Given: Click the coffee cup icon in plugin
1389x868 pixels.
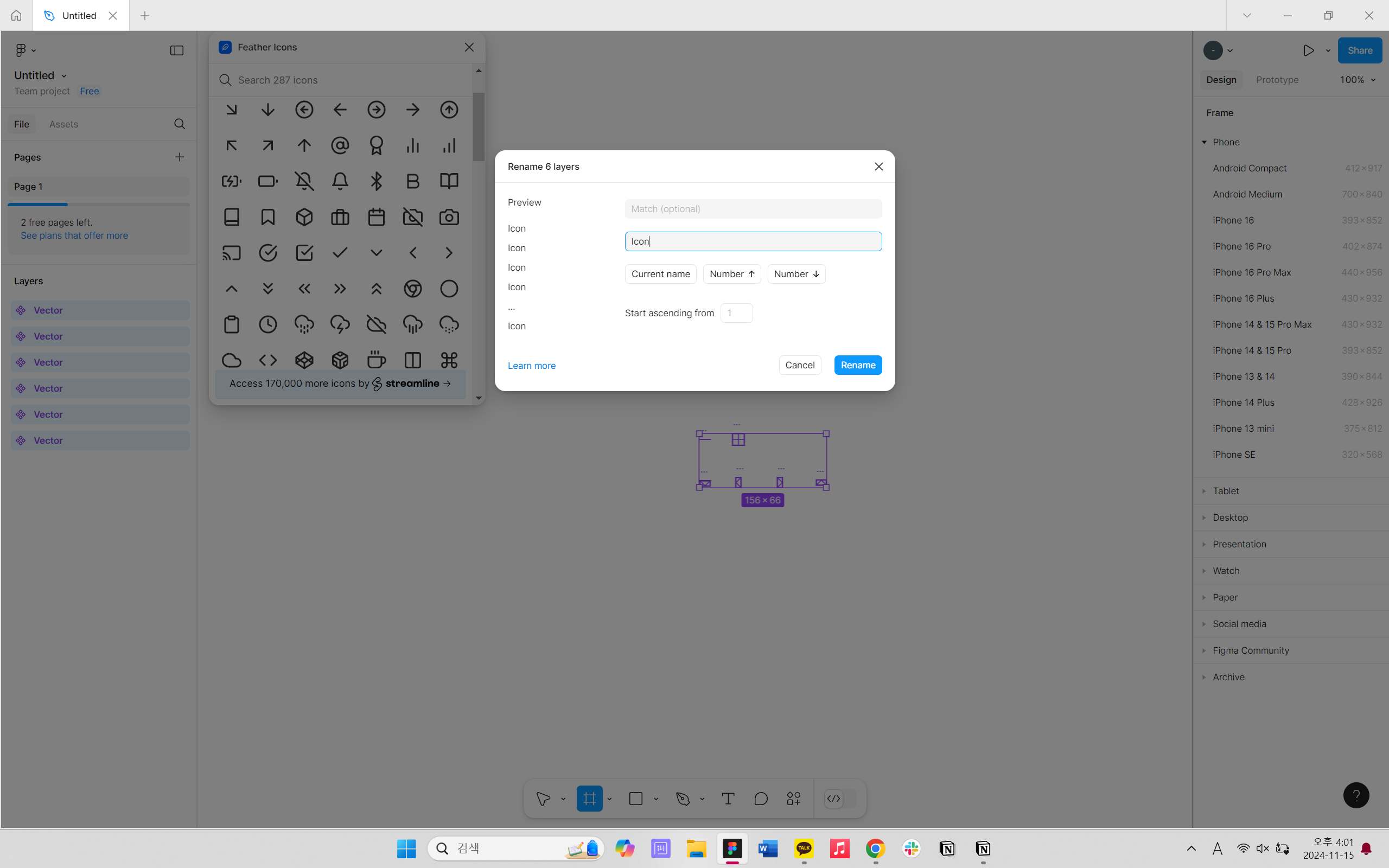Looking at the screenshot, I should pos(377,360).
